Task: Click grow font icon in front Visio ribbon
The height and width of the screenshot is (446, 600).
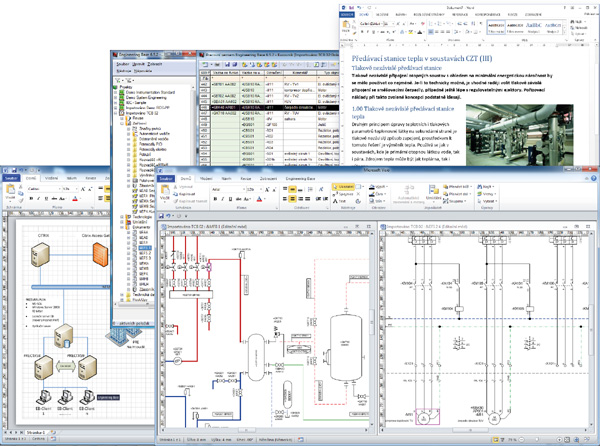Action: 267,189
